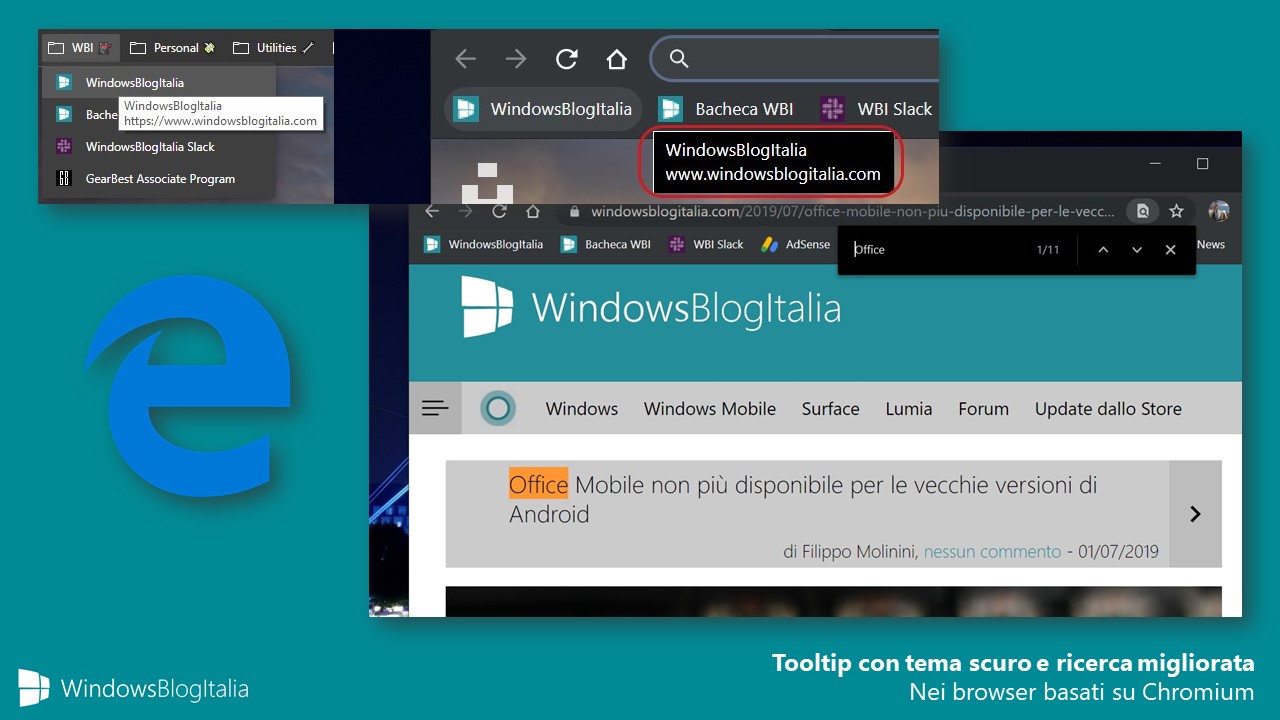
Task: Click author name Filippo Molinini
Action: (x=858, y=551)
